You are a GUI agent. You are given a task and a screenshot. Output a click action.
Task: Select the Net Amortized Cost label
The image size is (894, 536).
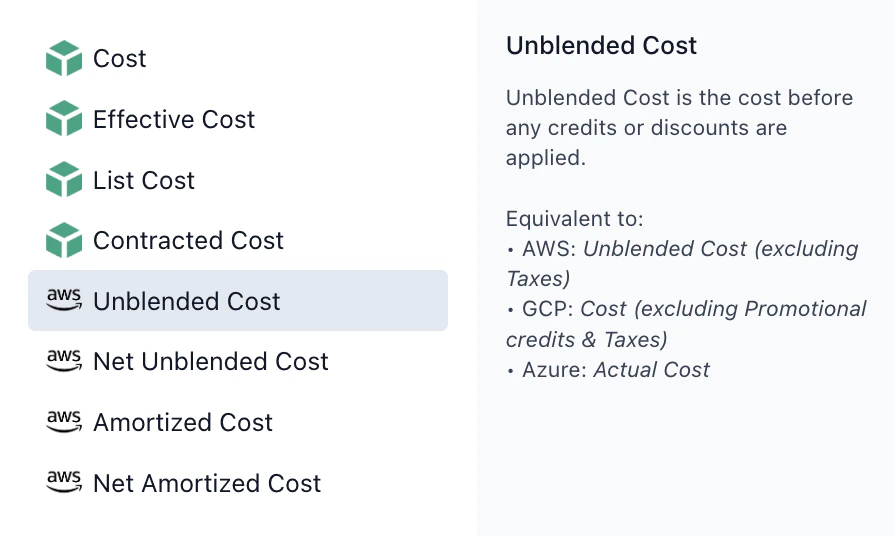[207, 484]
